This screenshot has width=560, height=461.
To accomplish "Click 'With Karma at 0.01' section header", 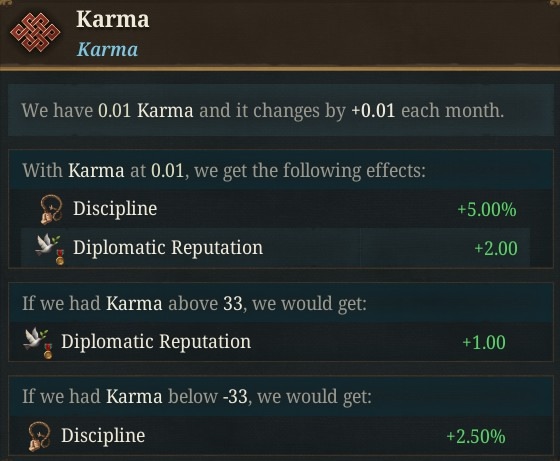I will coord(224,170).
